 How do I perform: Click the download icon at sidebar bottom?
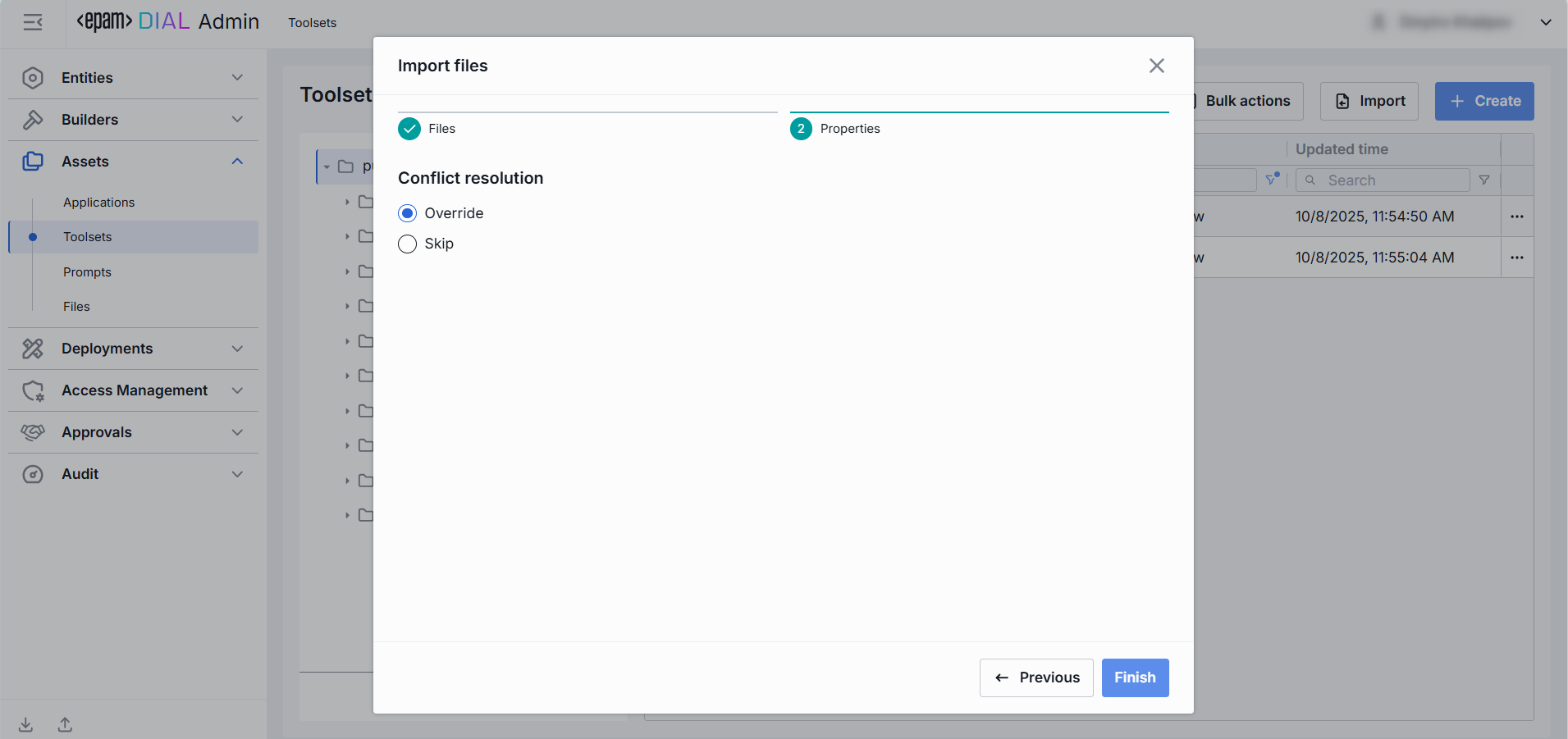[x=26, y=724]
